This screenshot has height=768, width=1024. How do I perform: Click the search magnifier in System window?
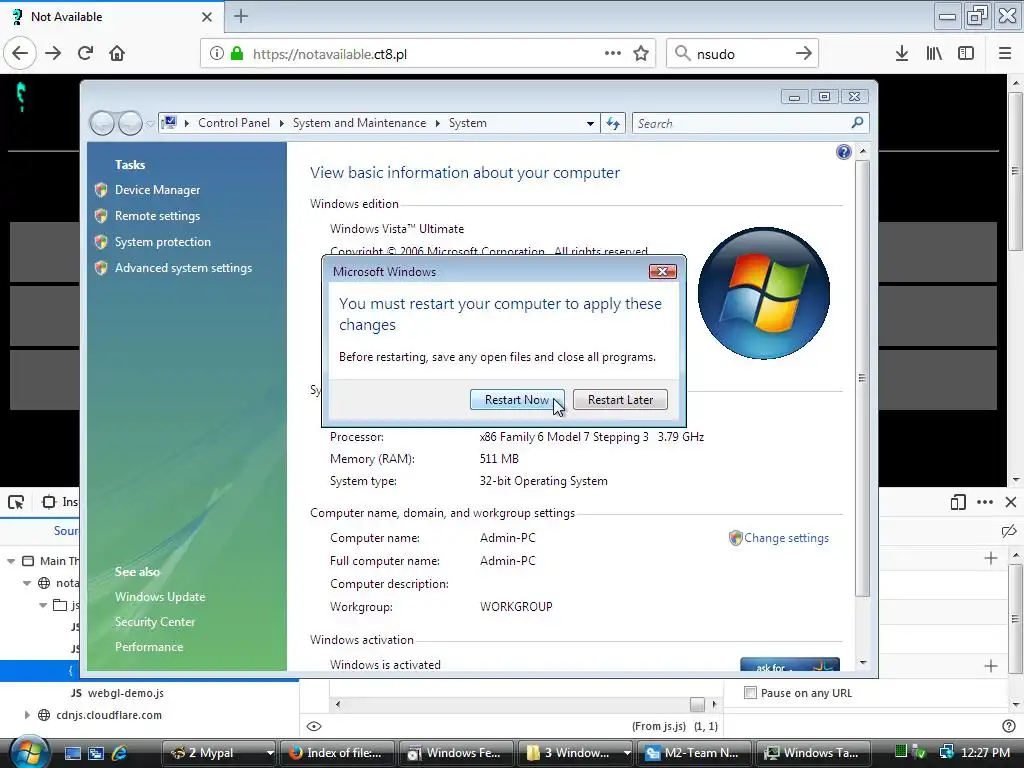[x=857, y=123]
